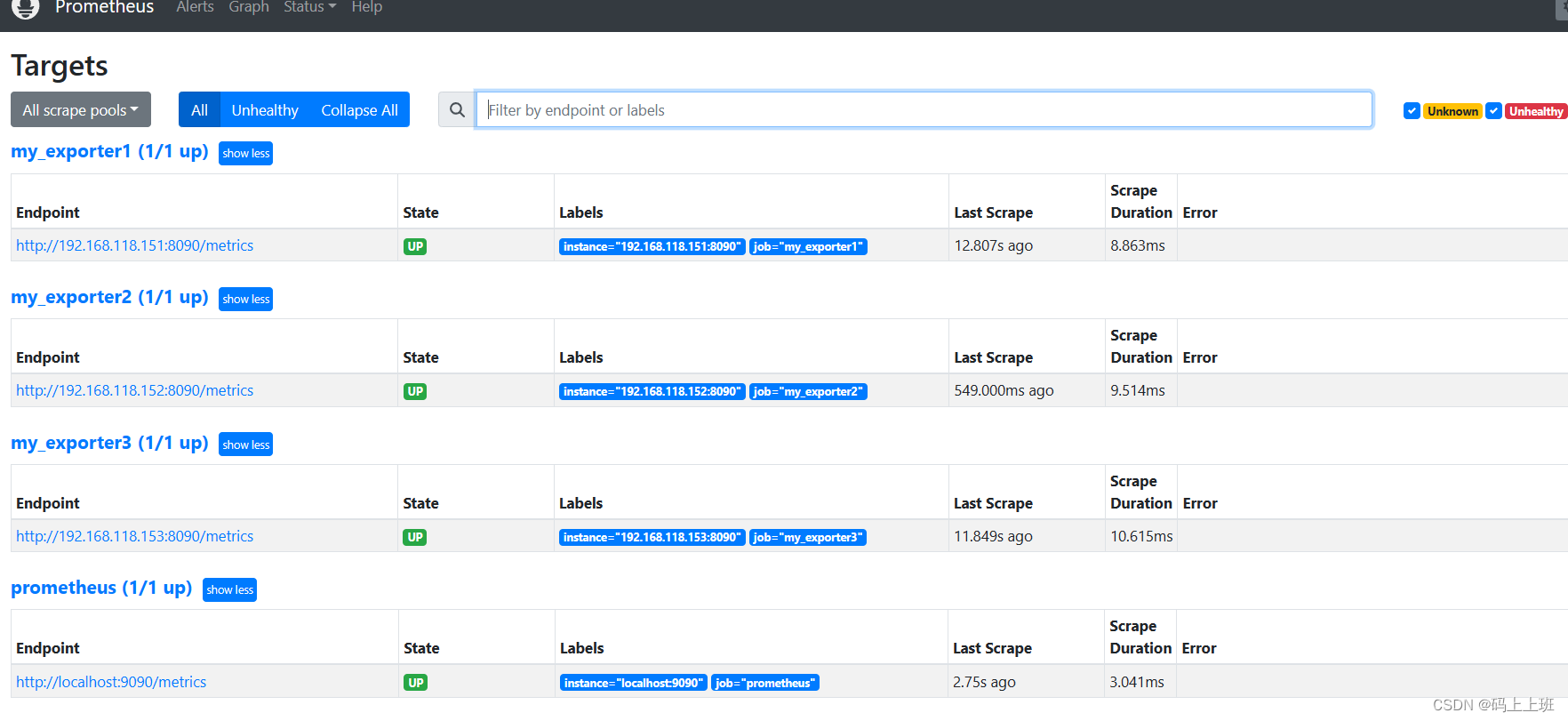1568x721 pixels.
Task: Click UP badge for localhost:9090 target
Action: pos(416,683)
